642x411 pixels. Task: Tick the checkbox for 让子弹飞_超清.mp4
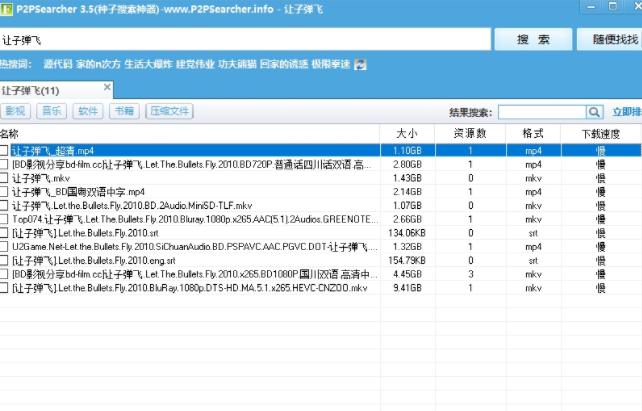tap(4, 151)
